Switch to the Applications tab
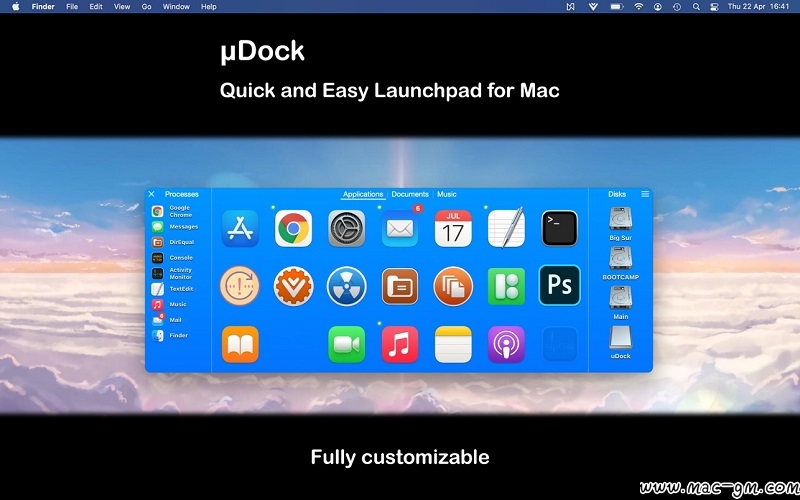The width and height of the screenshot is (800, 500). click(x=363, y=194)
